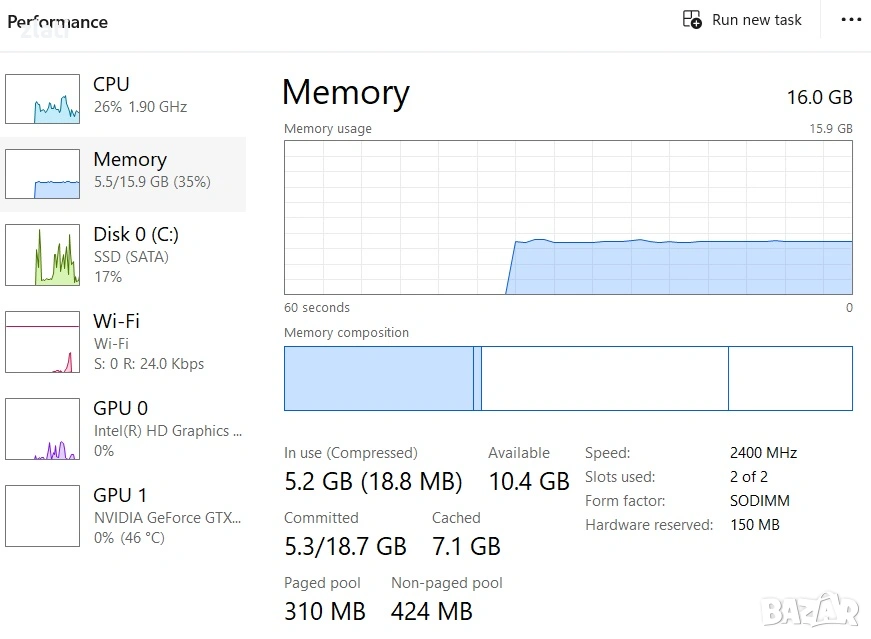The width and height of the screenshot is (871, 639).
Task: Select the CPU usage mini graph thumbnail
Action: tap(42, 98)
